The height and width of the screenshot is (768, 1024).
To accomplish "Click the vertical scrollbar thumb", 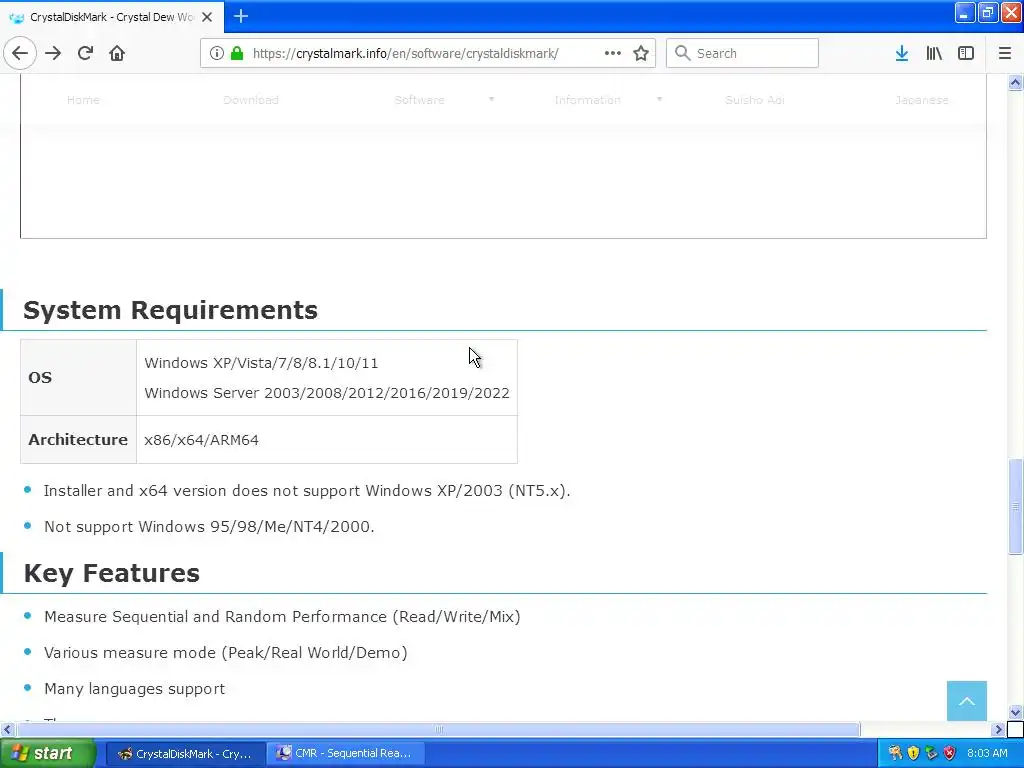I will [1015, 507].
